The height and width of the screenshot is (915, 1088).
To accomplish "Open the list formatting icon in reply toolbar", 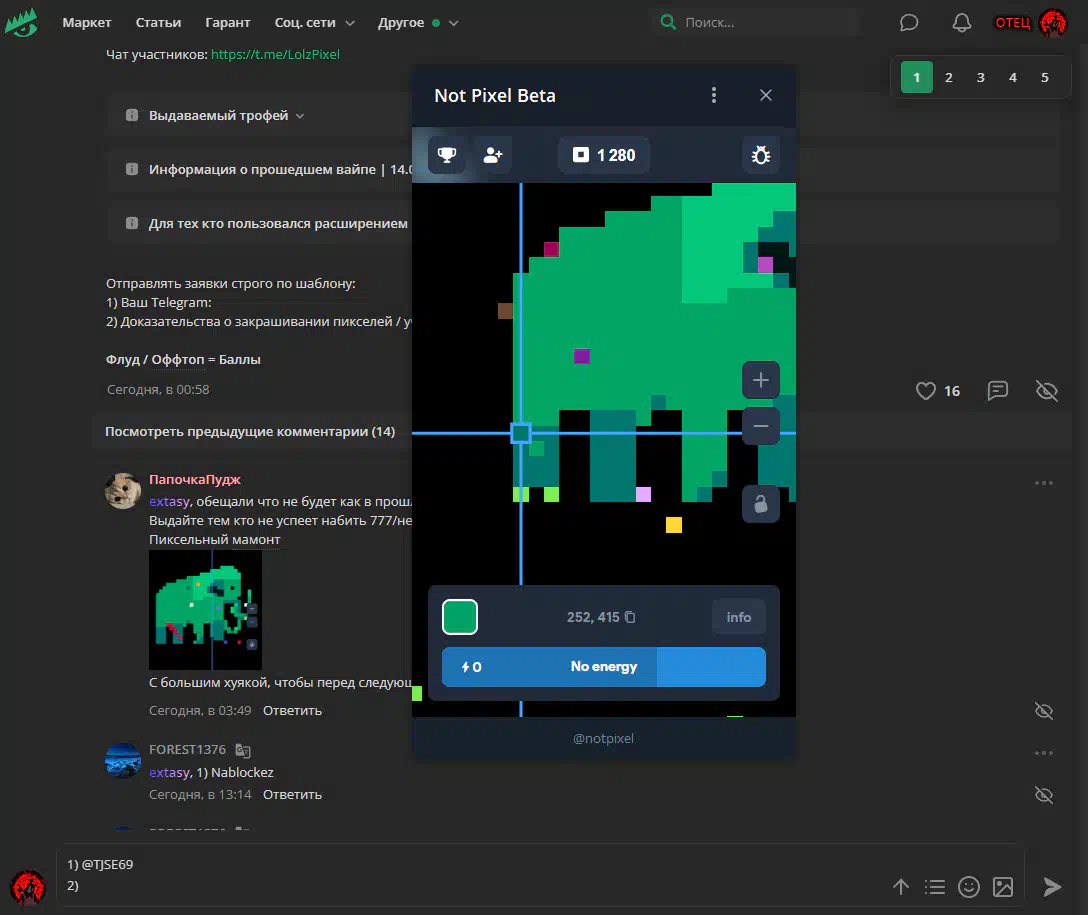I will coord(935,887).
